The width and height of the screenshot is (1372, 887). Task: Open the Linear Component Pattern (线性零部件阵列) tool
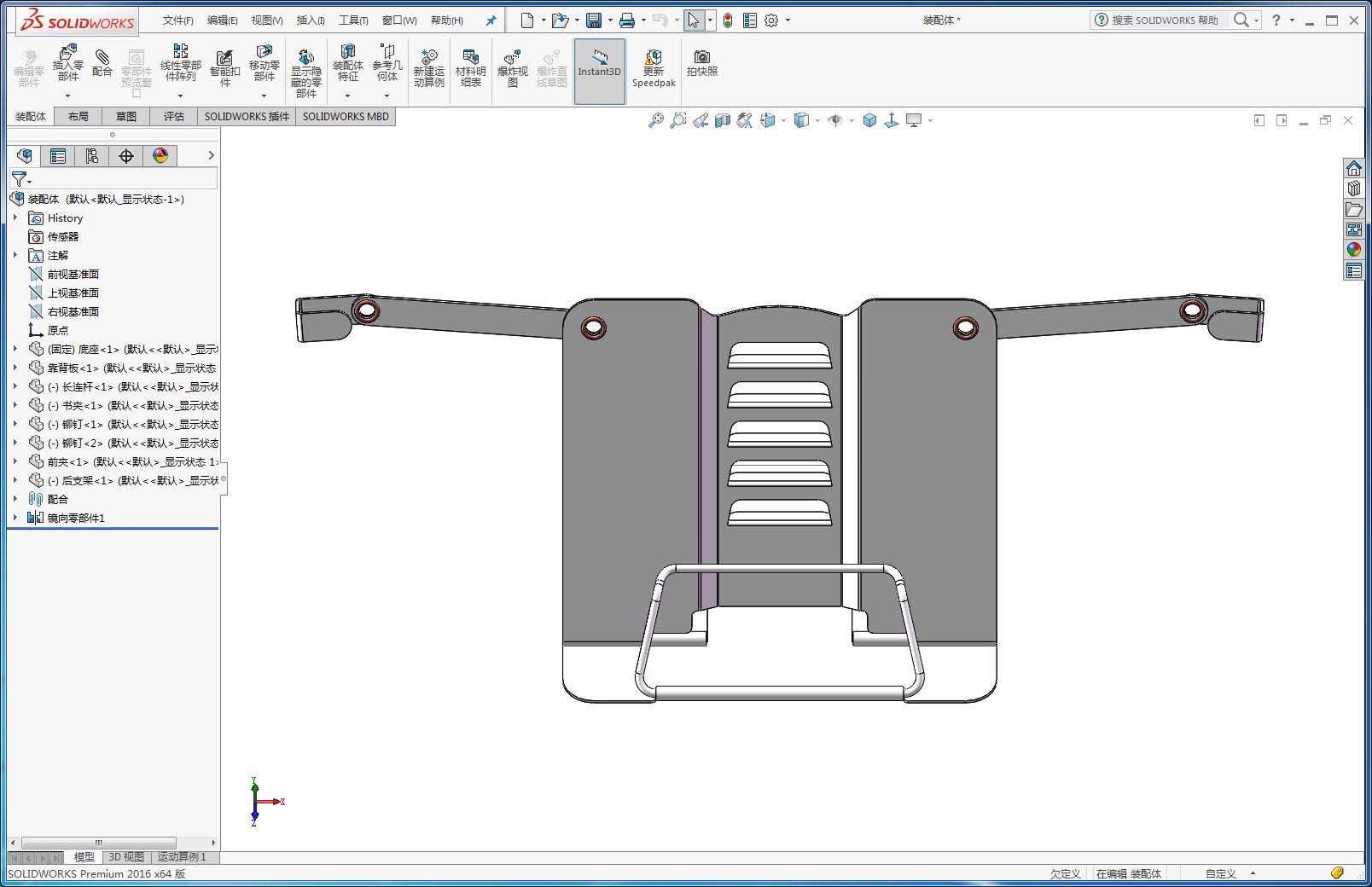(x=181, y=64)
